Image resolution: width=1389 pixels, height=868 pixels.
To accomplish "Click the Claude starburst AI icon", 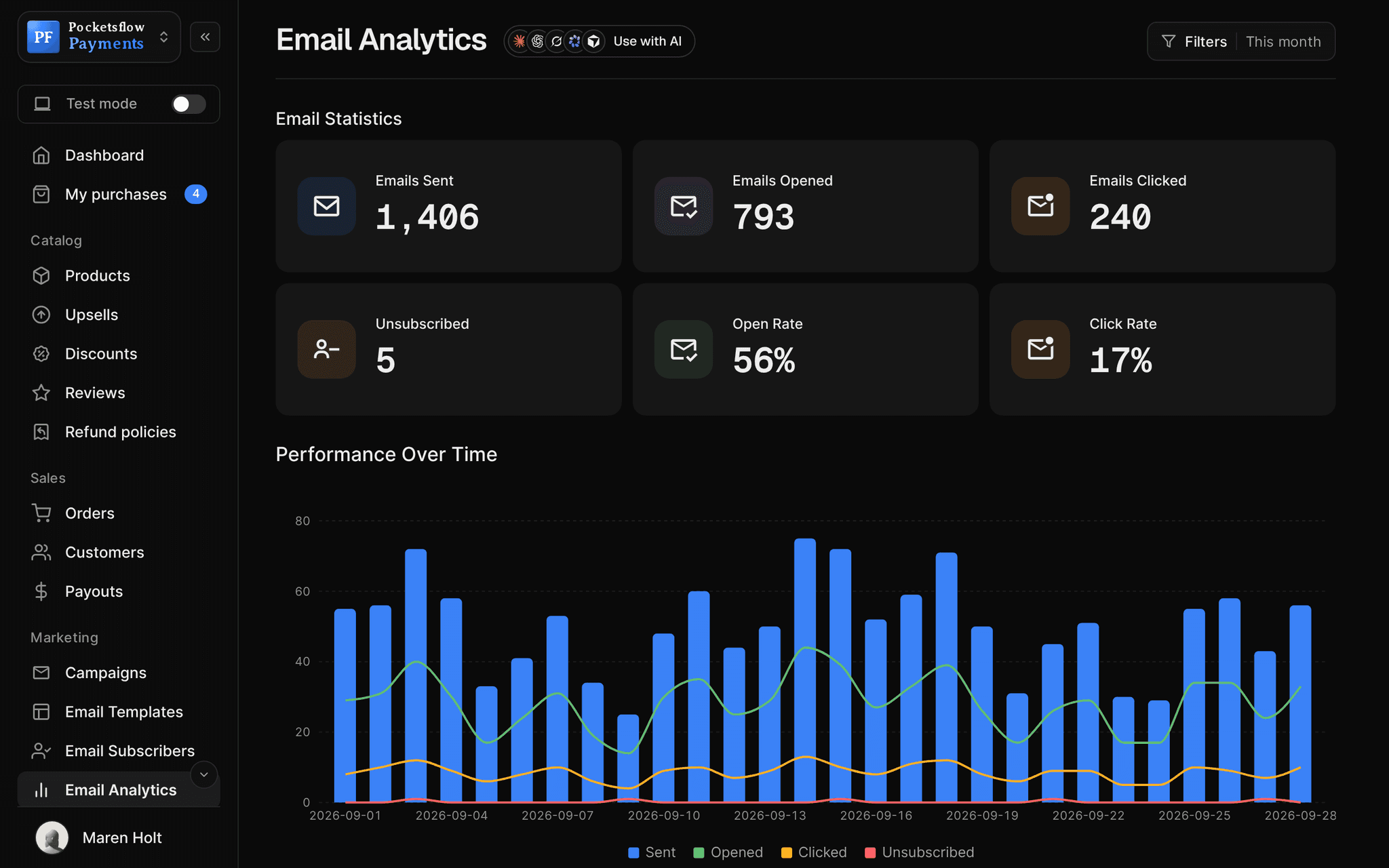I will point(520,41).
